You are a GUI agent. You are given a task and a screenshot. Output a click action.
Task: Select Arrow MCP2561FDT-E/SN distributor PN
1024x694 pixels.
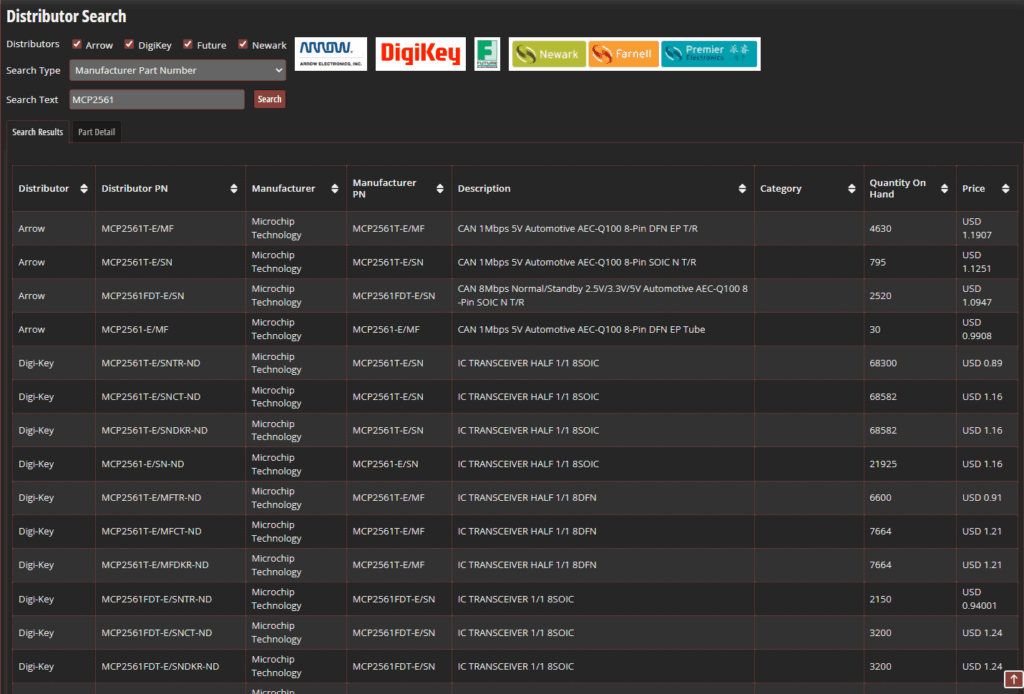143,296
